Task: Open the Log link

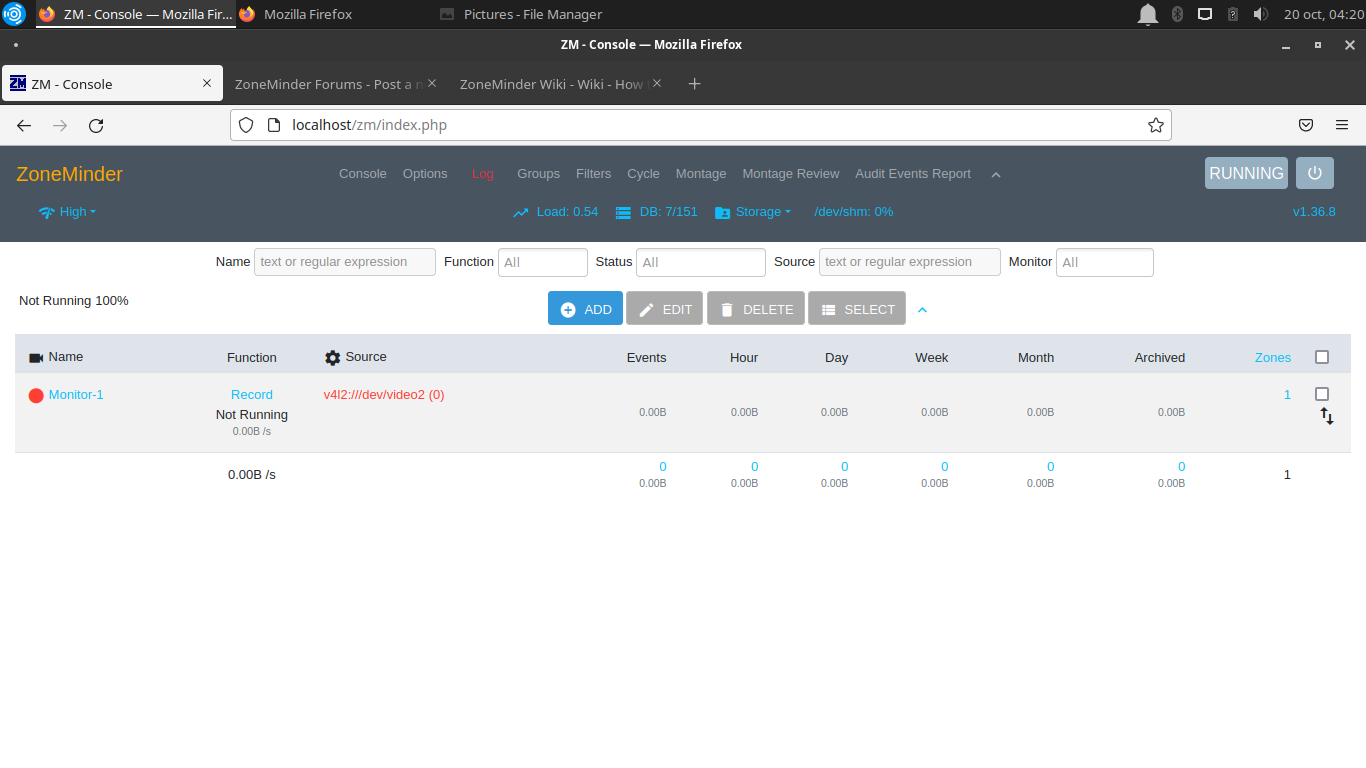Action: (x=483, y=174)
